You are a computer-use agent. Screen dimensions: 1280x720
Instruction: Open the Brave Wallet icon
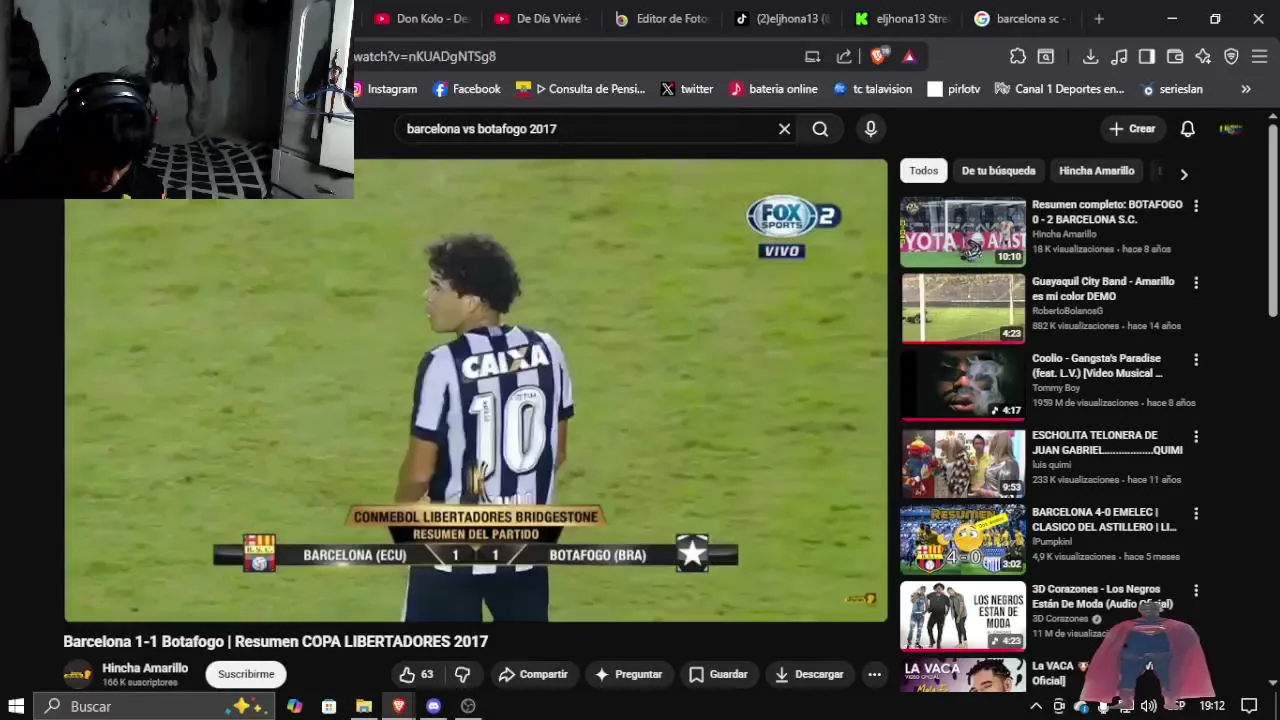point(1175,56)
